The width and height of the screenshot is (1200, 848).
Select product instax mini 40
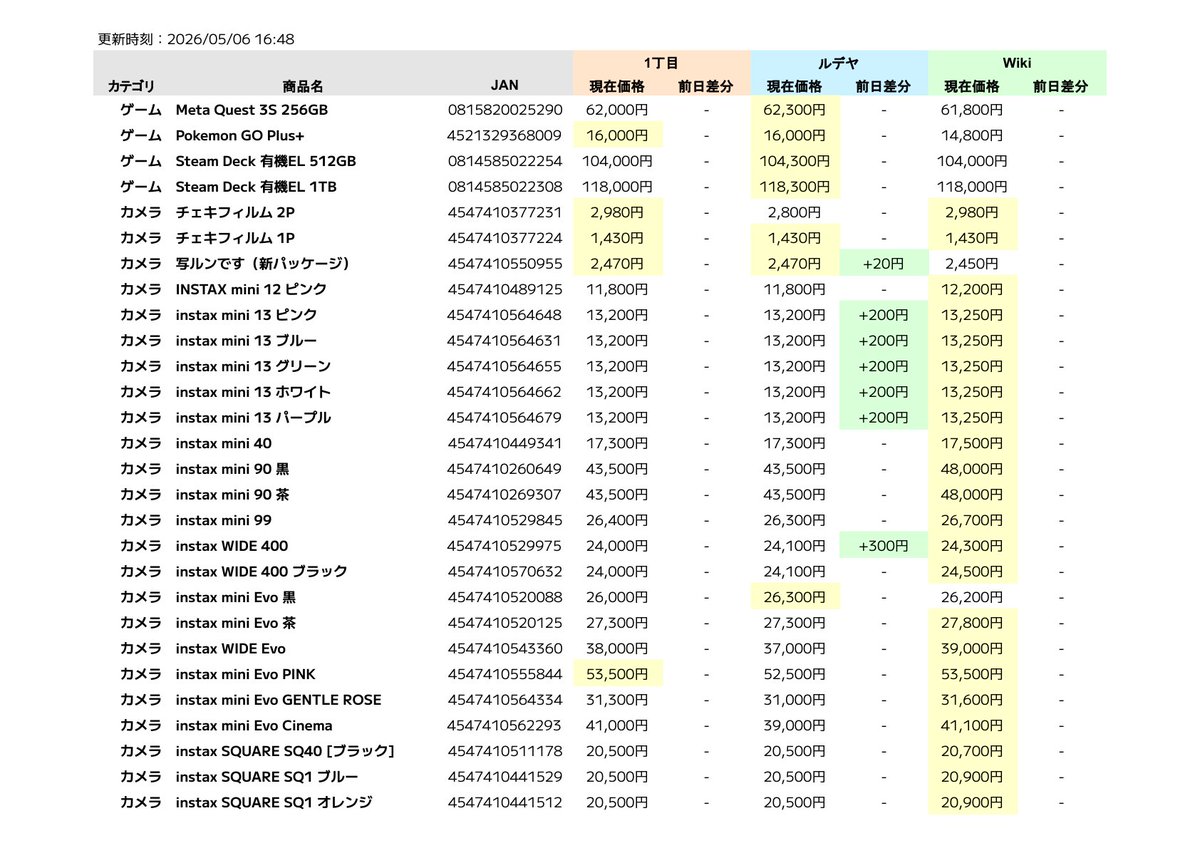(224, 443)
